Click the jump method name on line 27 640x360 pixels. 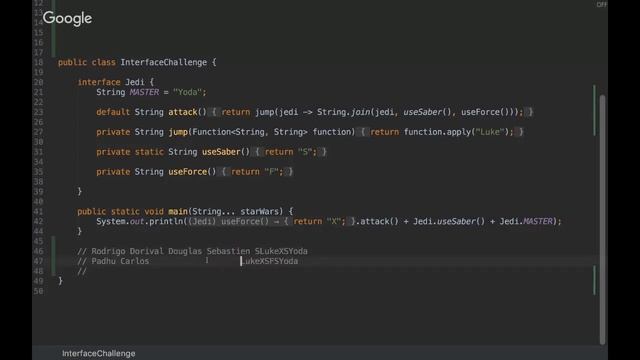click(178, 132)
